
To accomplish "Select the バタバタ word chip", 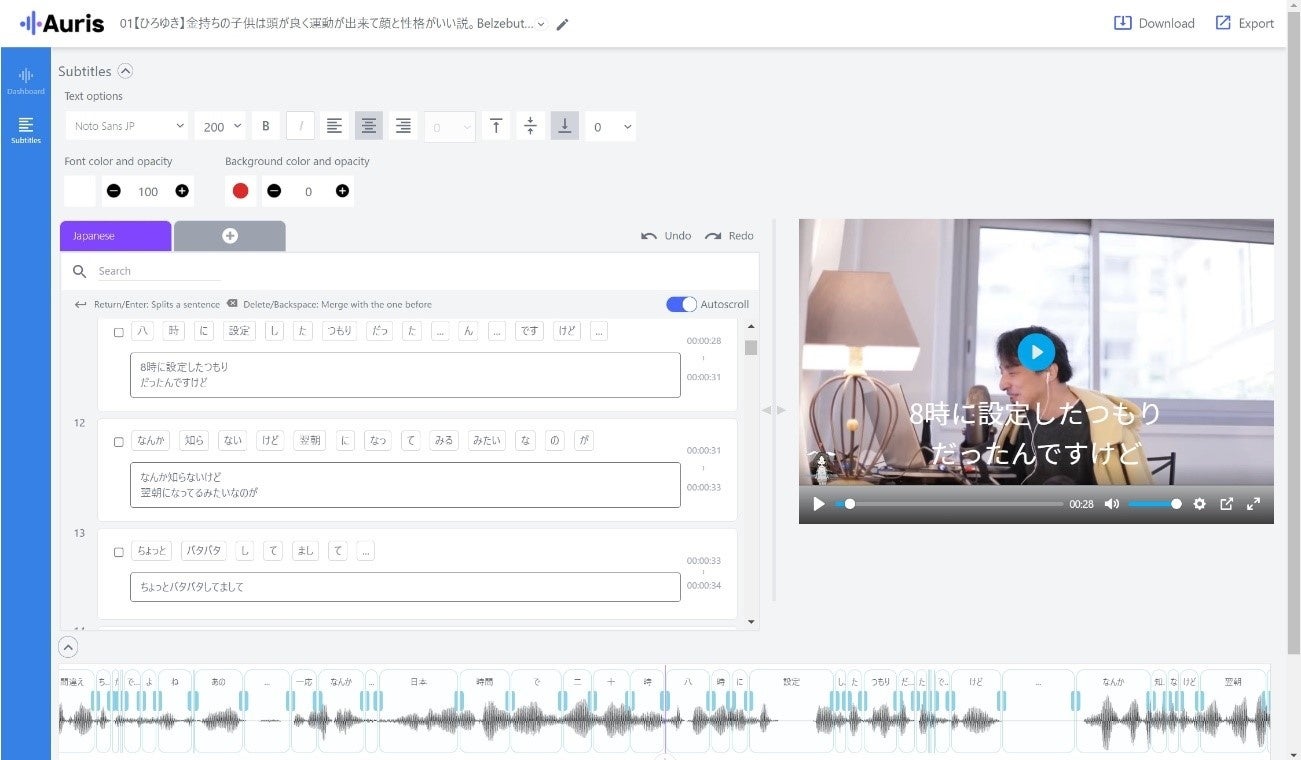I will click(x=203, y=550).
